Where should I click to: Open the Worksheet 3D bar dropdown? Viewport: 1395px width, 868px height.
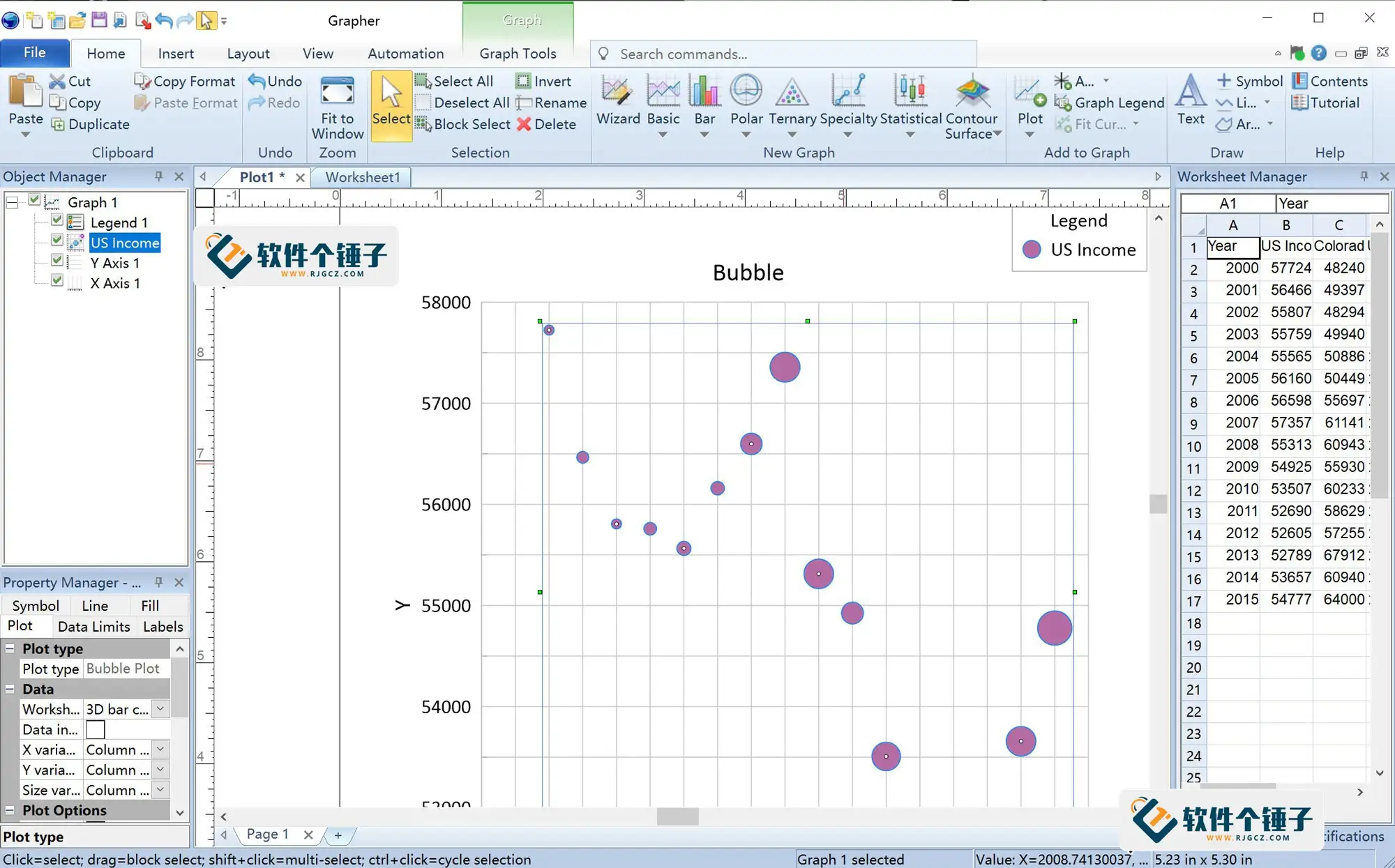[160, 709]
